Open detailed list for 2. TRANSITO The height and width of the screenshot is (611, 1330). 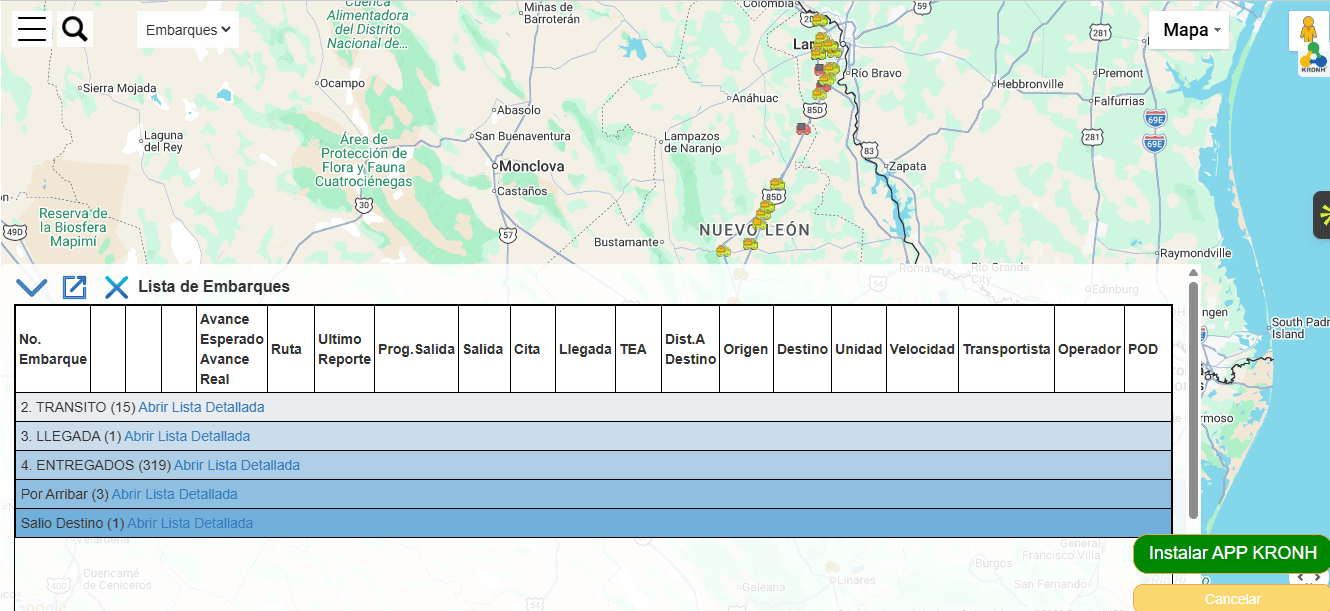tap(201, 407)
